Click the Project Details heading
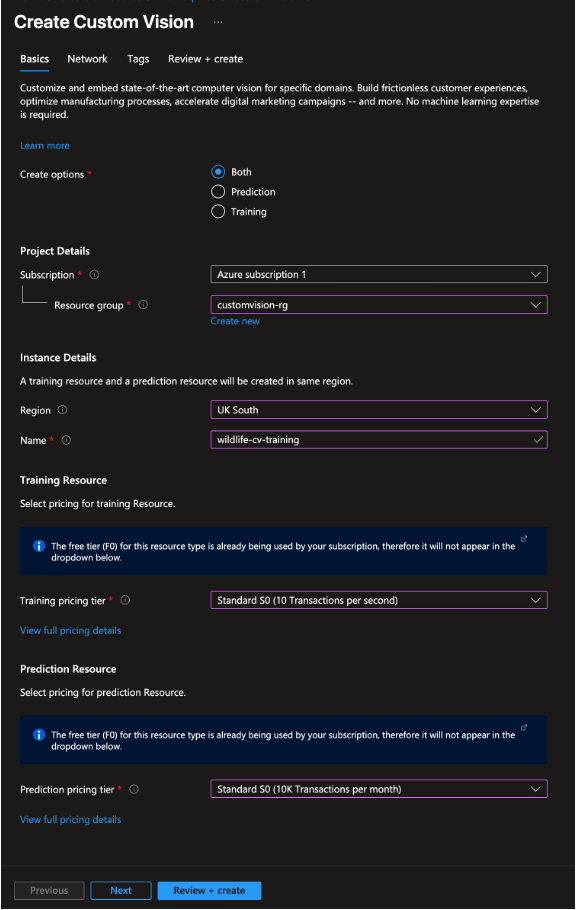The width and height of the screenshot is (576, 910). pyautogui.click(x=55, y=251)
